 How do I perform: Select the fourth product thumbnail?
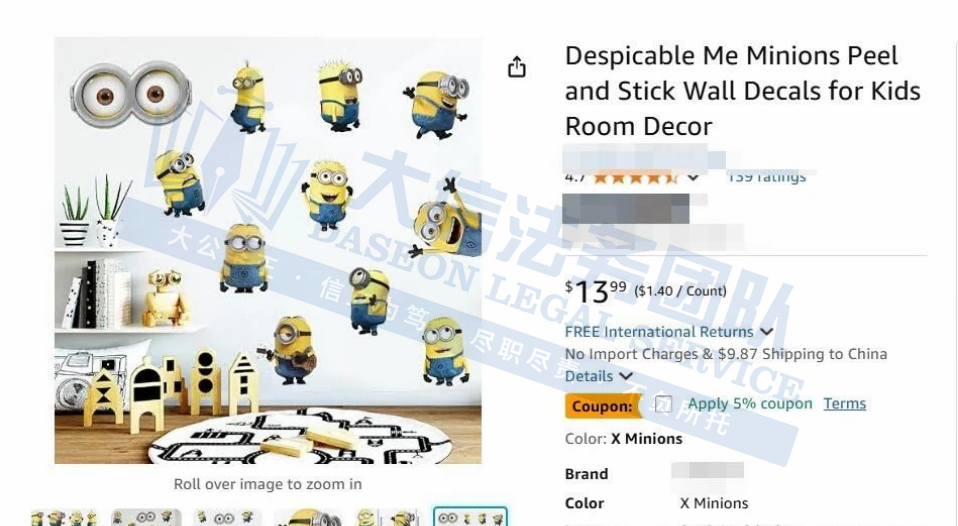click(308, 517)
